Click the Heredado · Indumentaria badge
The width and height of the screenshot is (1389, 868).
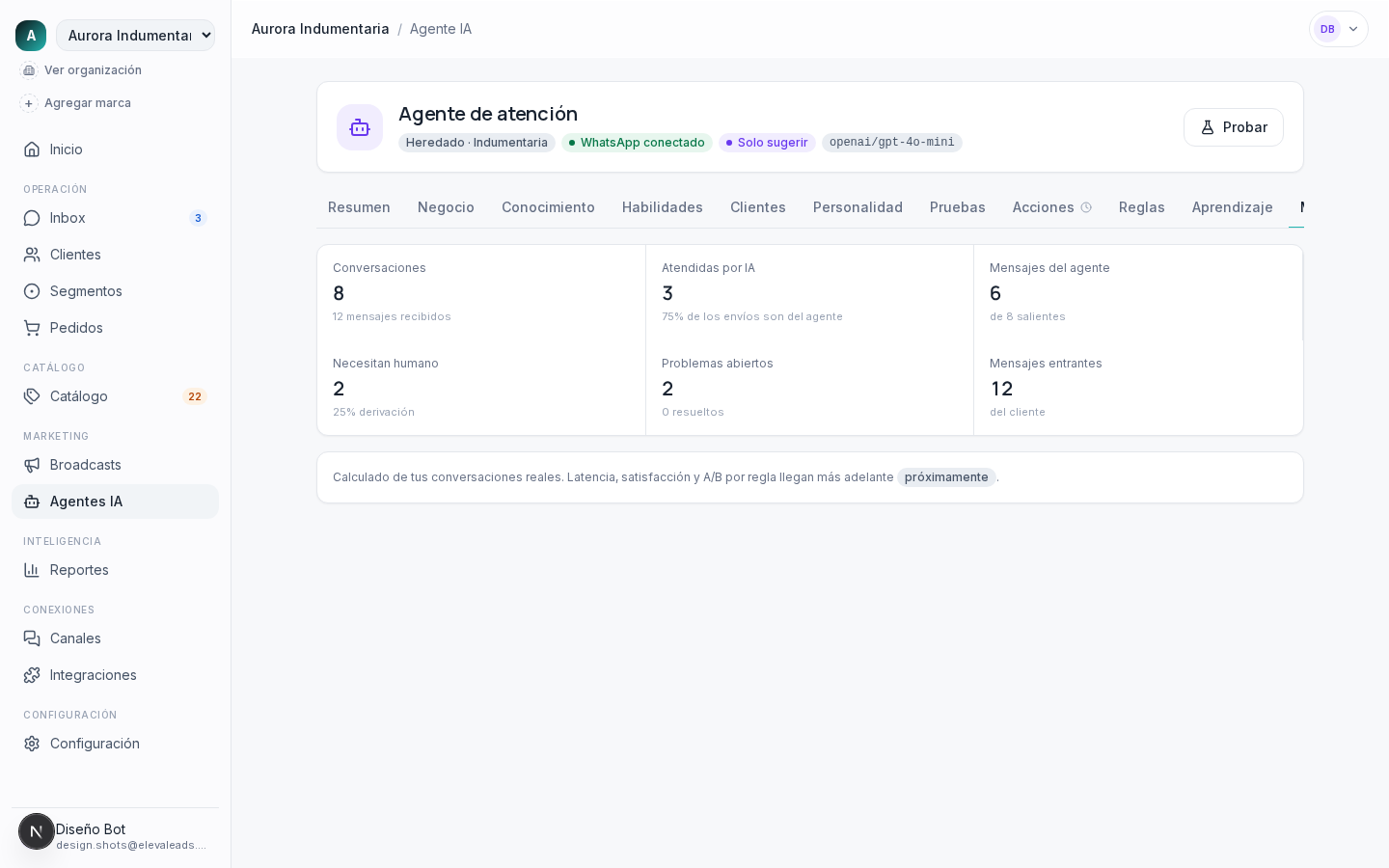tap(477, 143)
